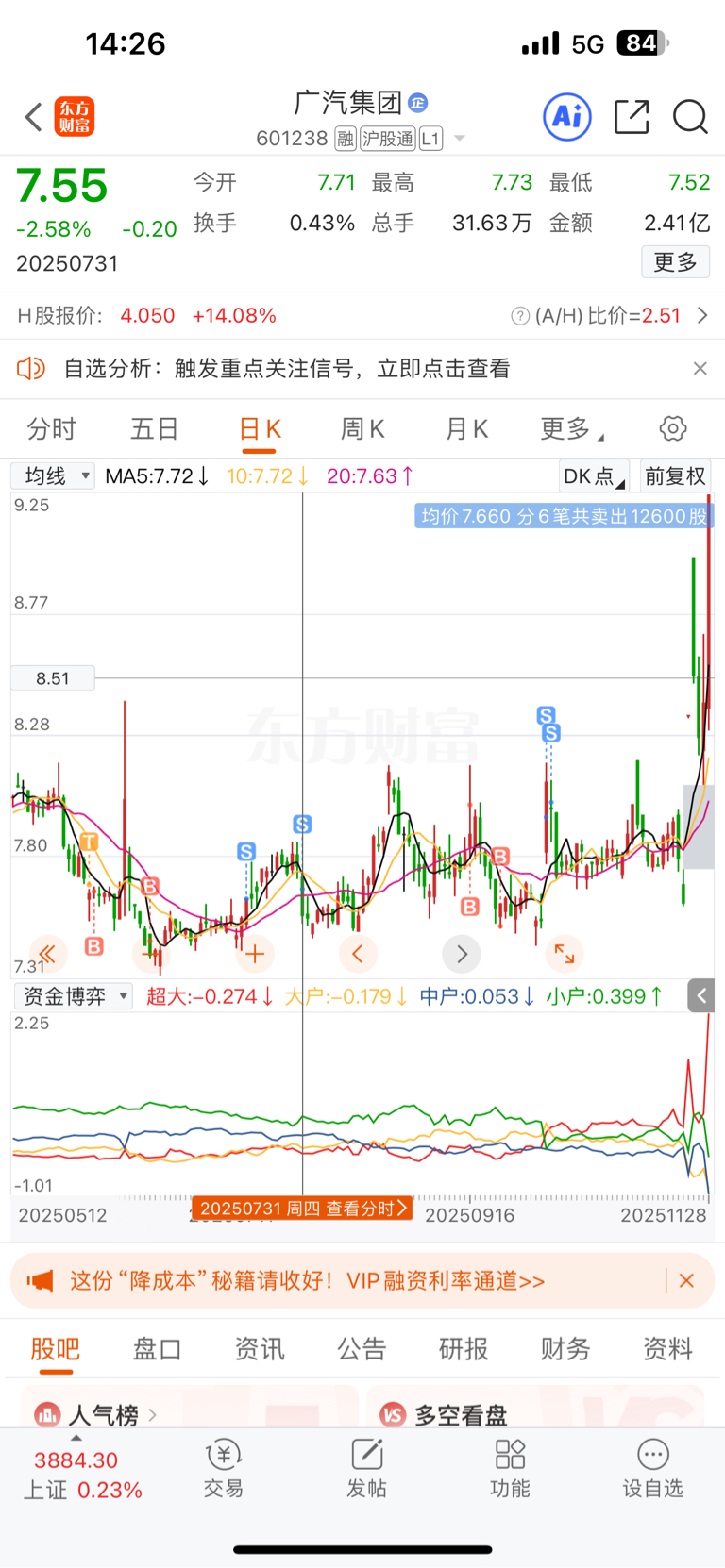The height and width of the screenshot is (1568, 725).
Task: Collapse the side panel arrow tab
Action: point(700,995)
